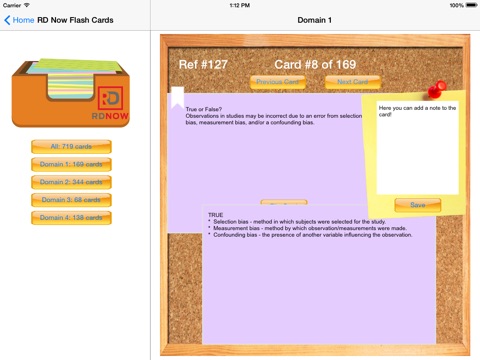This screenshot has width=480, height=360.
Task: Go back to Home
Action: [23, 20]
